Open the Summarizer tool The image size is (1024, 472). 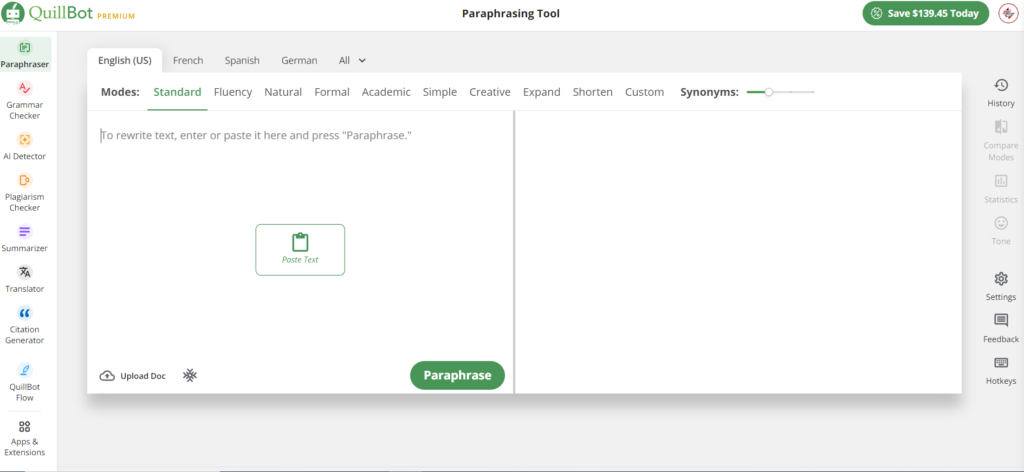(x=25, y=238)
